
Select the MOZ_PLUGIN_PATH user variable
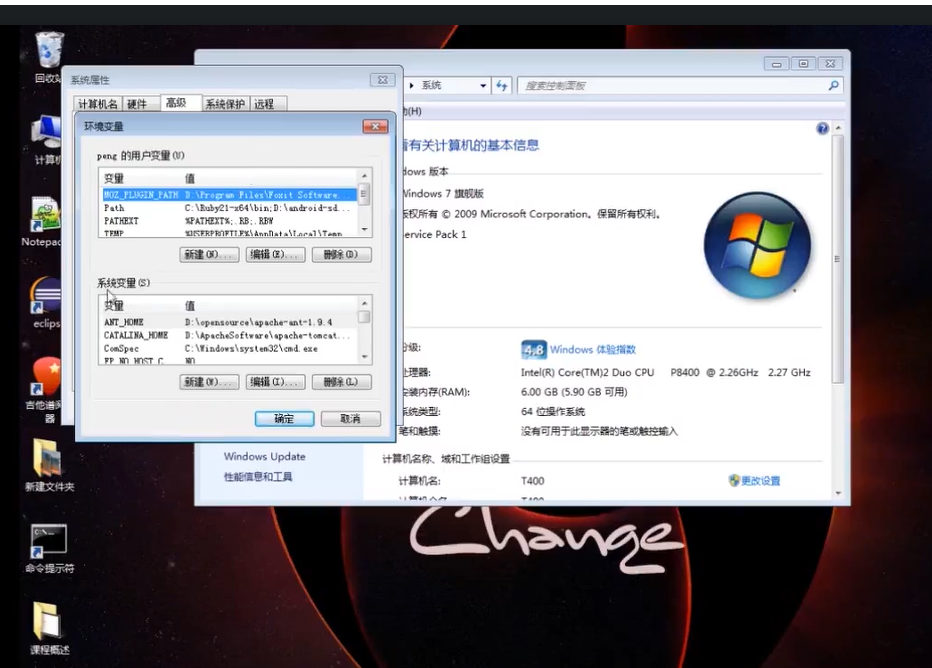[229, 195]
